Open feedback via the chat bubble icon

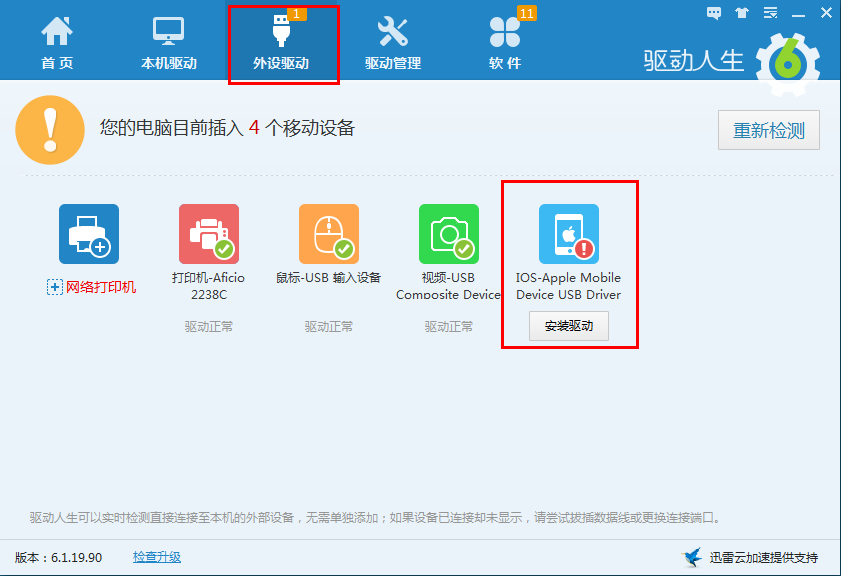pos(714,12)
